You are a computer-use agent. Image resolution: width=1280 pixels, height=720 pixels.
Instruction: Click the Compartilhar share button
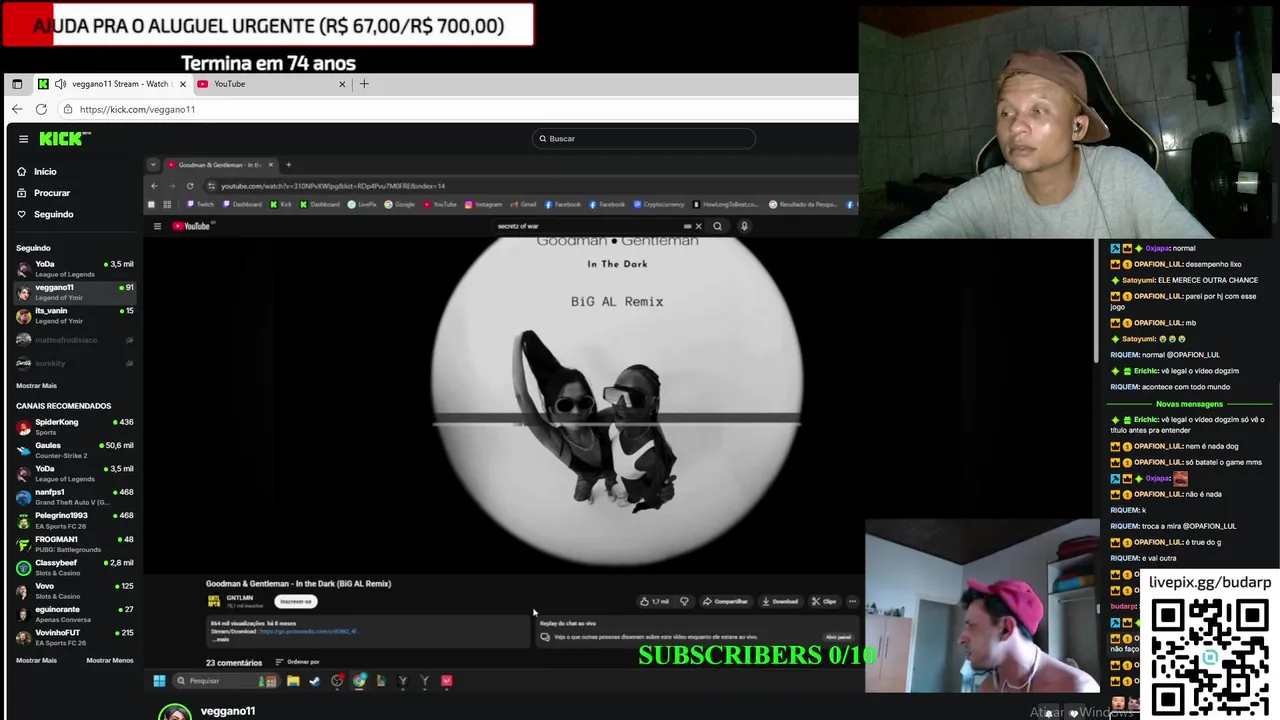(726, 601)
